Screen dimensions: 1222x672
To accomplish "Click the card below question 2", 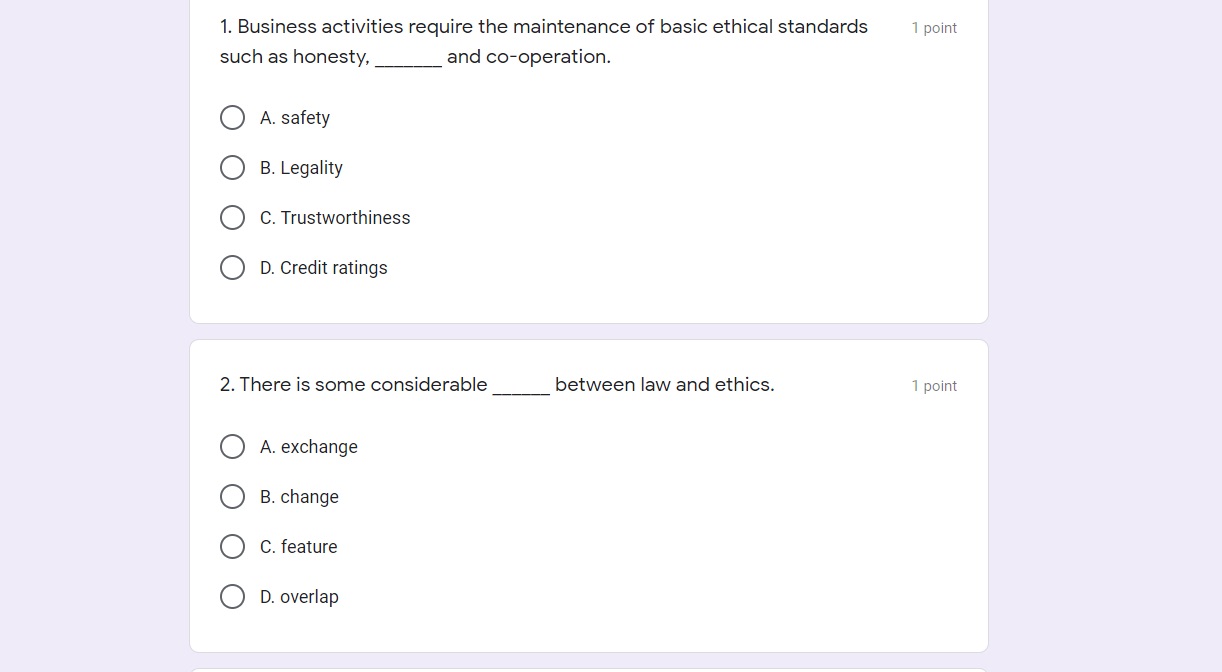I will (588, 668).
